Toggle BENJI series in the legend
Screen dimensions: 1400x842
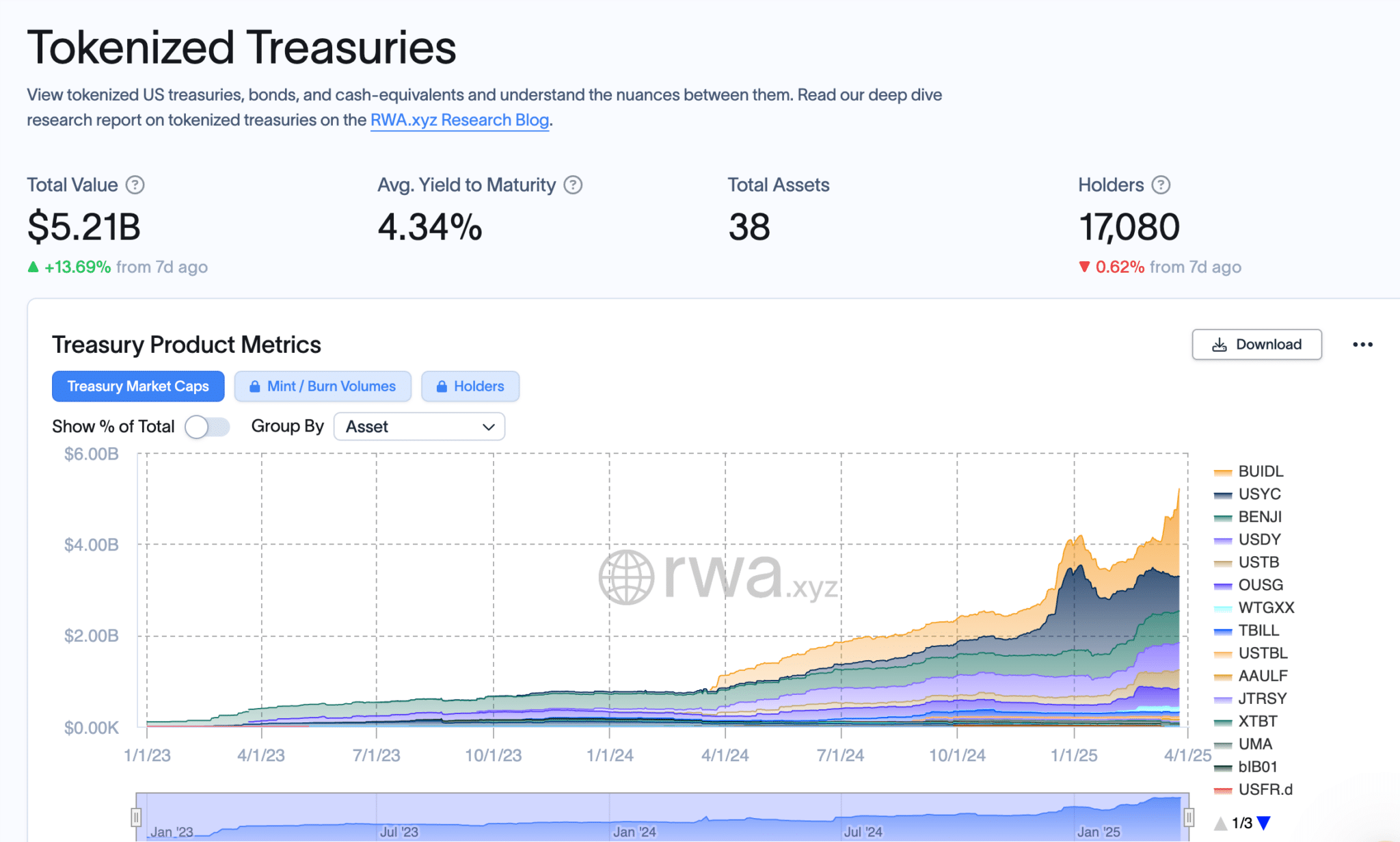click(1248, 516)
